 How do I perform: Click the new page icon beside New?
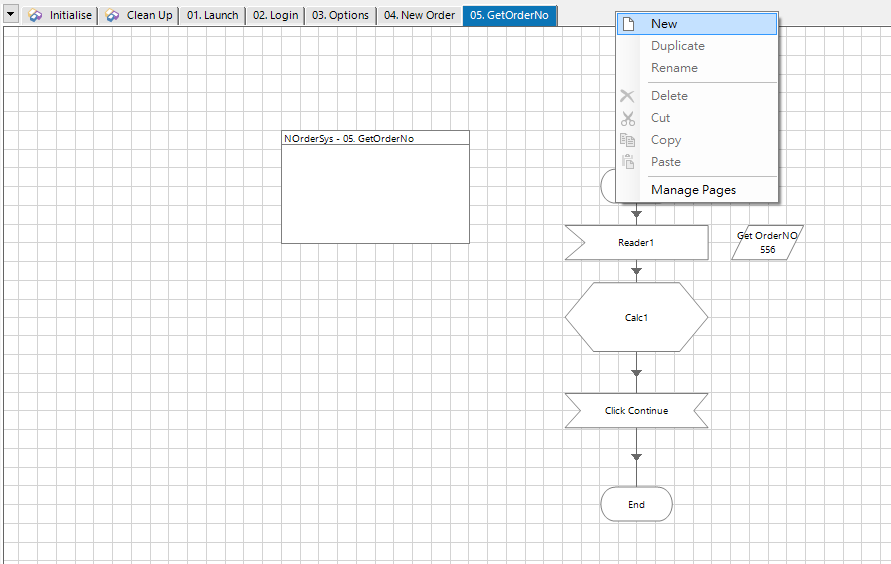[628, 24]
